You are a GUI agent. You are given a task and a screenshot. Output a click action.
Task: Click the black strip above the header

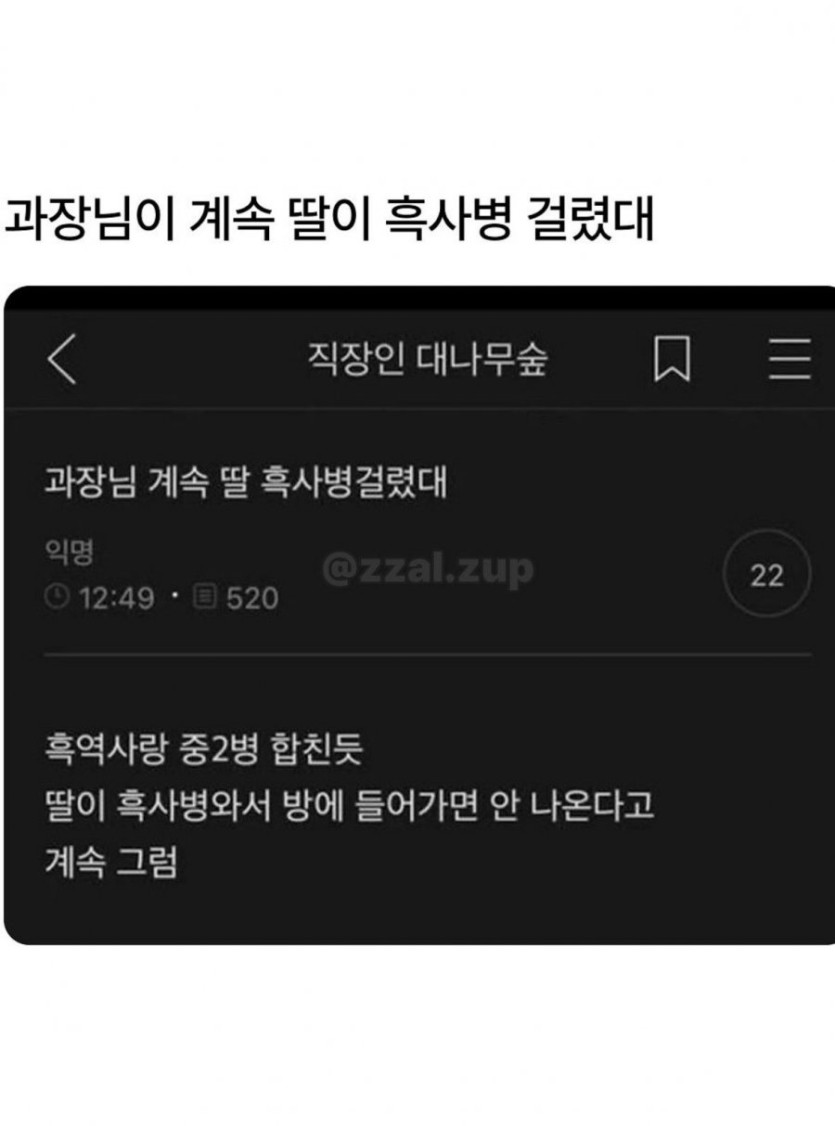pos(419,299)
